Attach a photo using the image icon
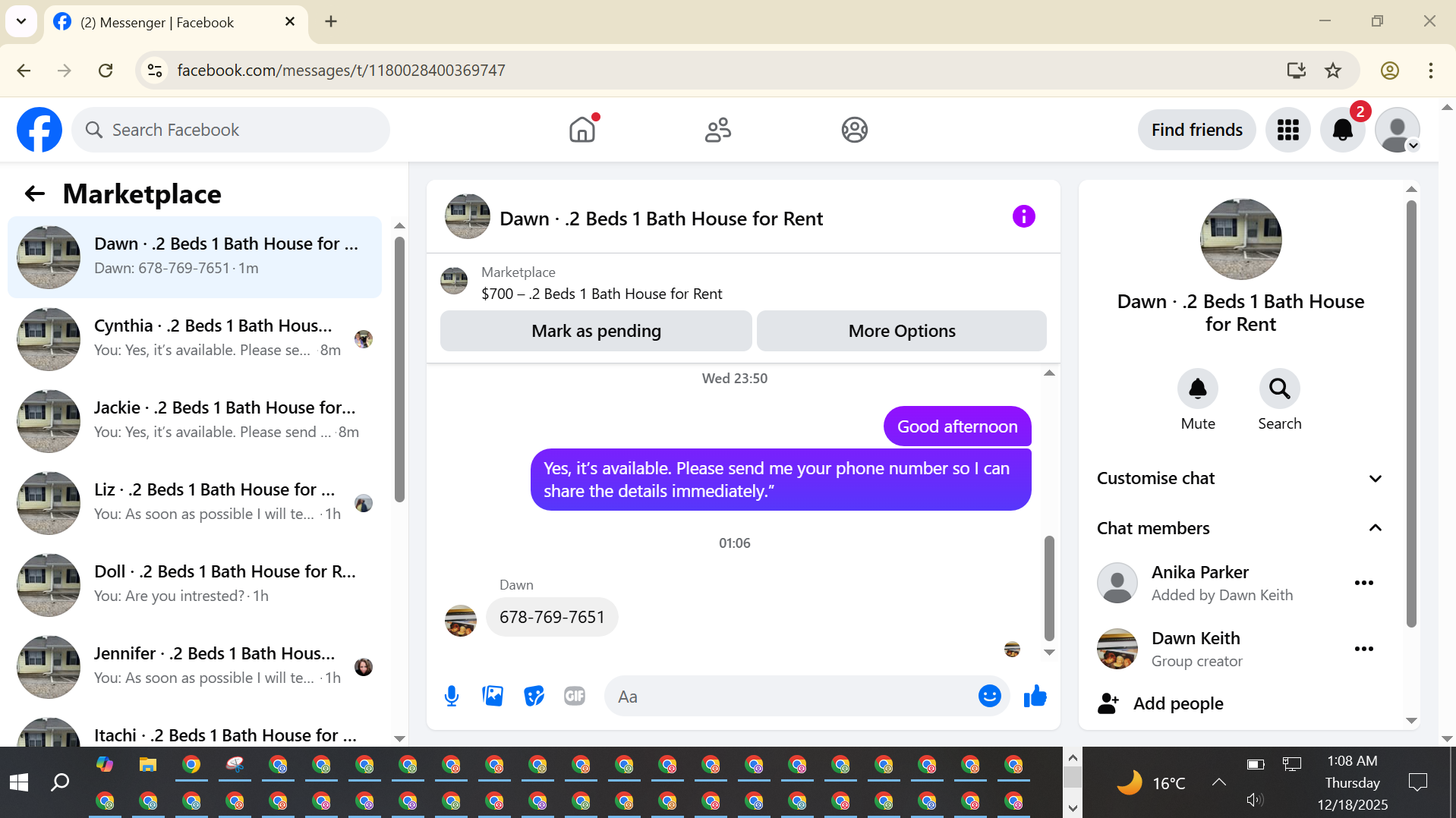The width and height of the screenshot is (1456, 818). point(493,696)
